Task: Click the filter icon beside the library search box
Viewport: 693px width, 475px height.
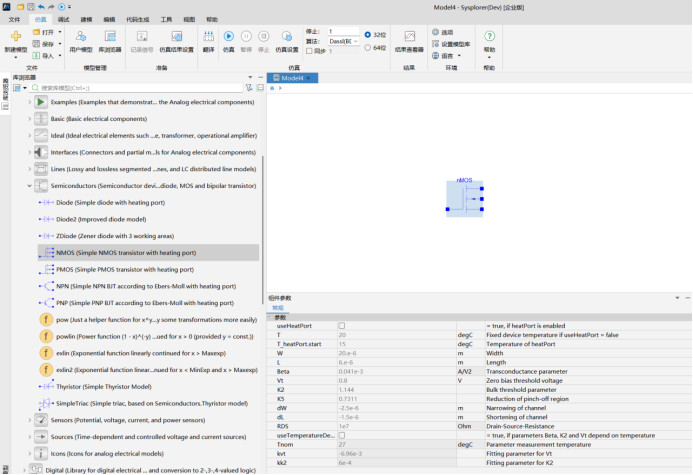Action: click(x=249, y=88)
